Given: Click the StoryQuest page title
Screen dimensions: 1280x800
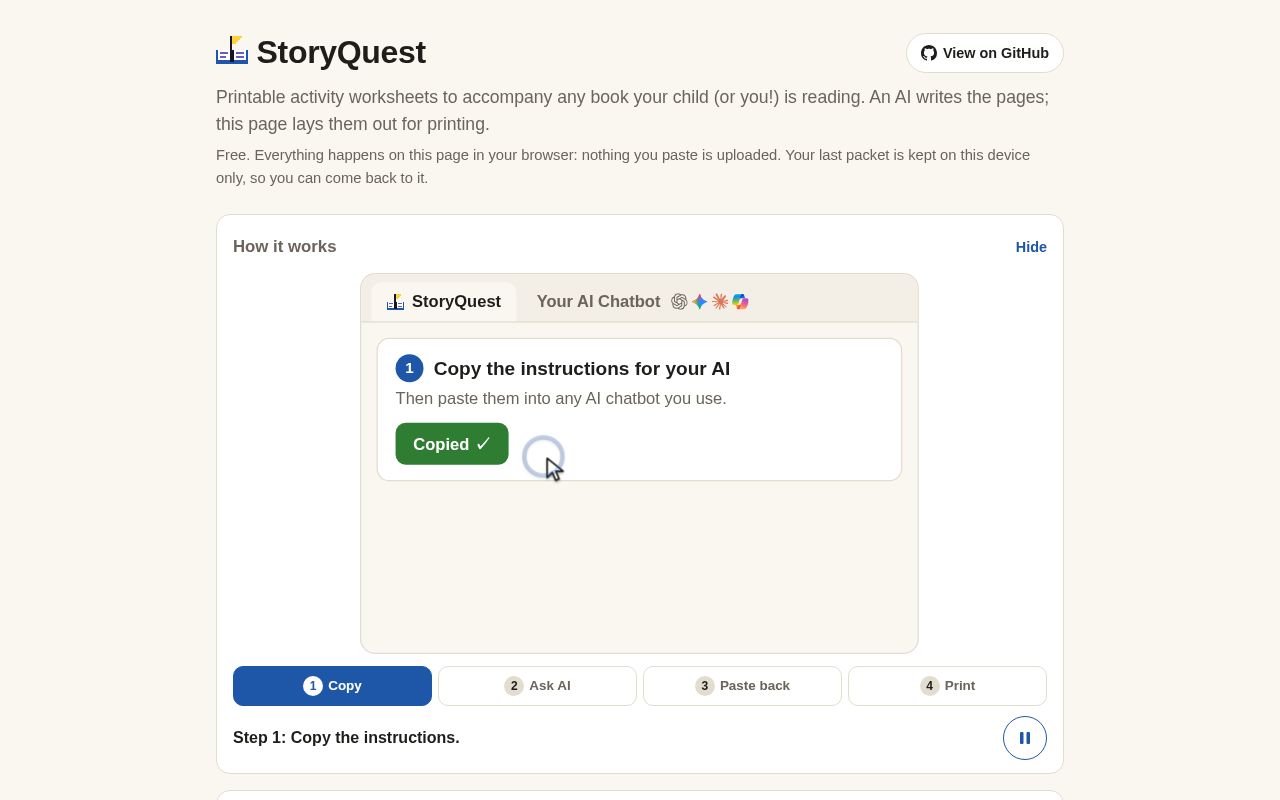Looking at the screenshot, I should click(341, 52).
